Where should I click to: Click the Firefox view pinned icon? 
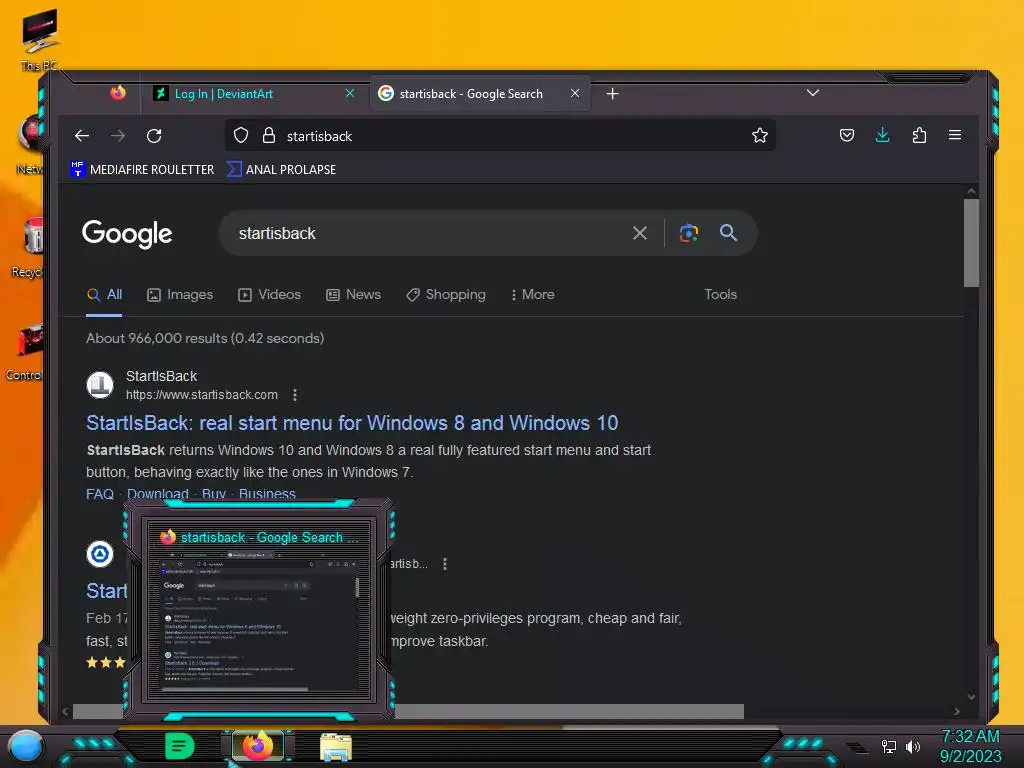pyautogui.click(x=118, y=93)
